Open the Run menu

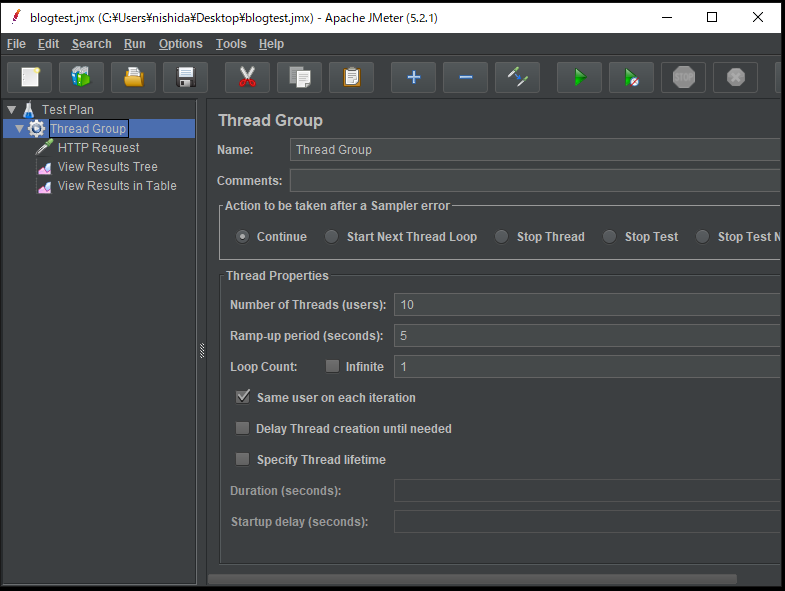click(135, 44)
